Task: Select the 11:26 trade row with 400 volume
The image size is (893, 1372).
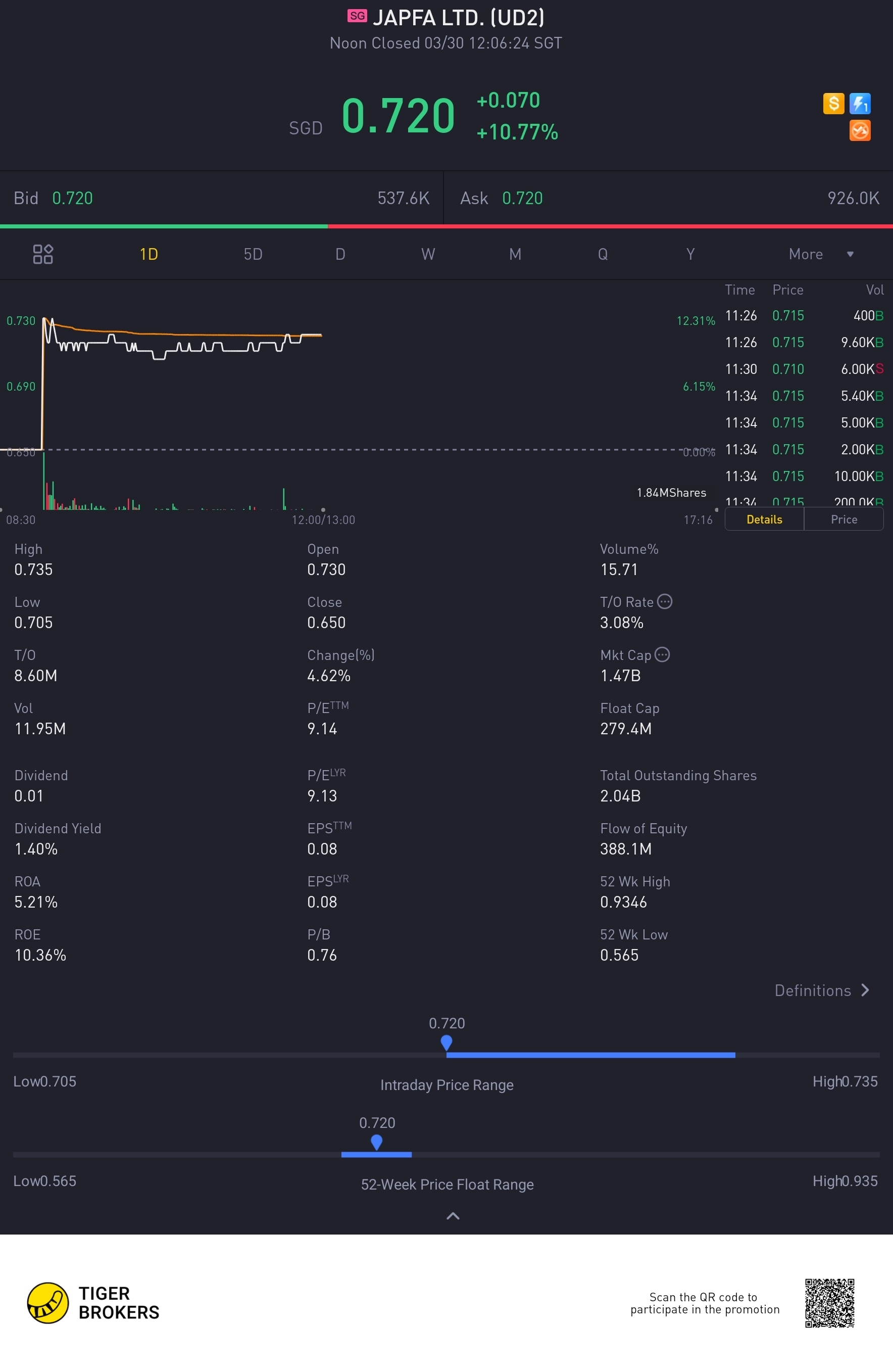Action: pos(804,315)
